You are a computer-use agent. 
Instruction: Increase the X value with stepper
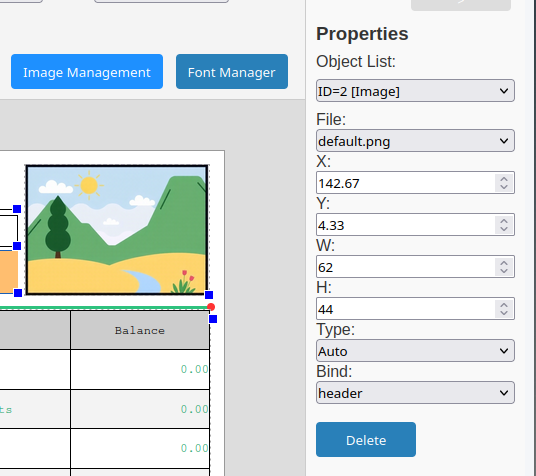coord(504,178)
